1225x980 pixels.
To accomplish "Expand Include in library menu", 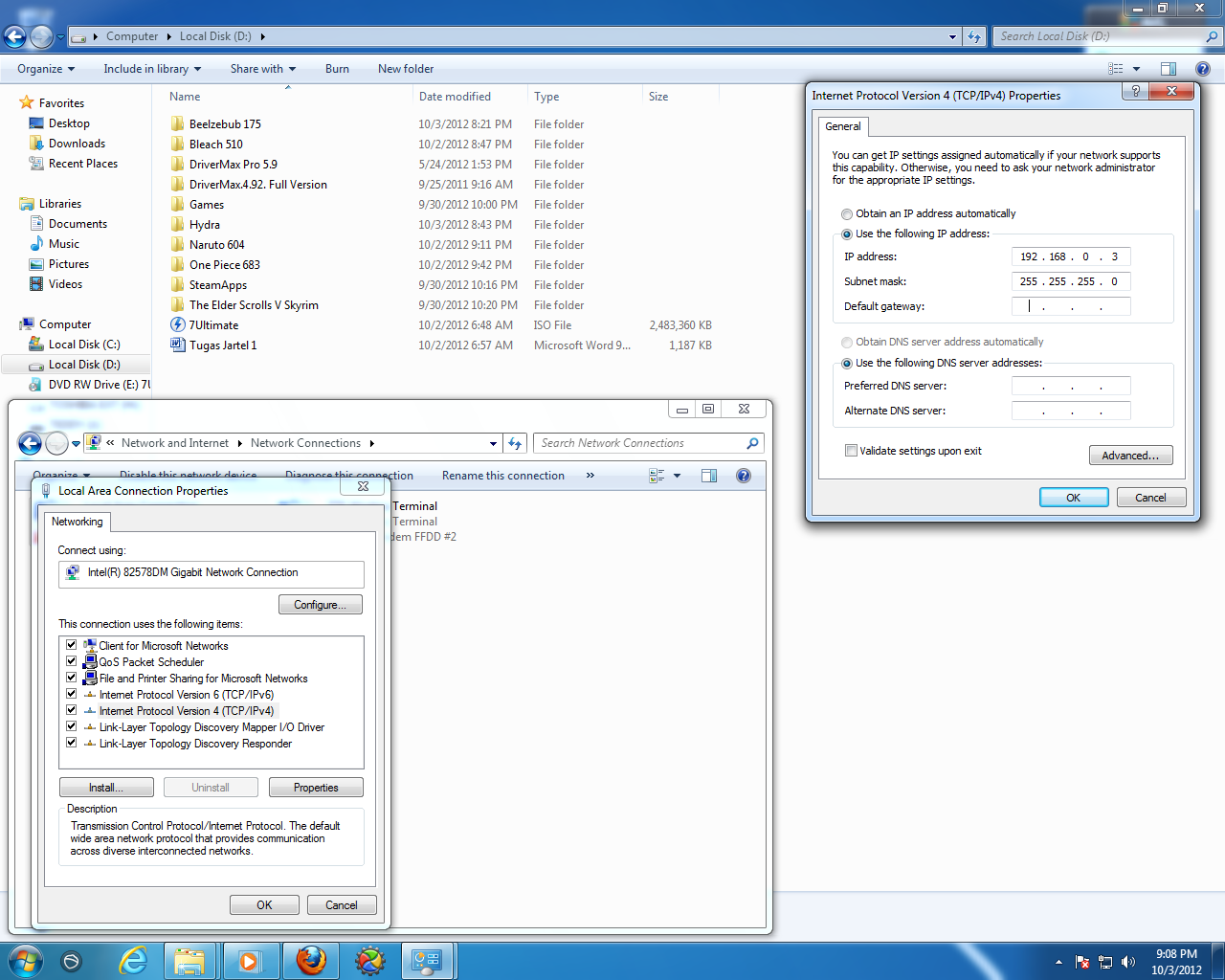I will [152, 69].
